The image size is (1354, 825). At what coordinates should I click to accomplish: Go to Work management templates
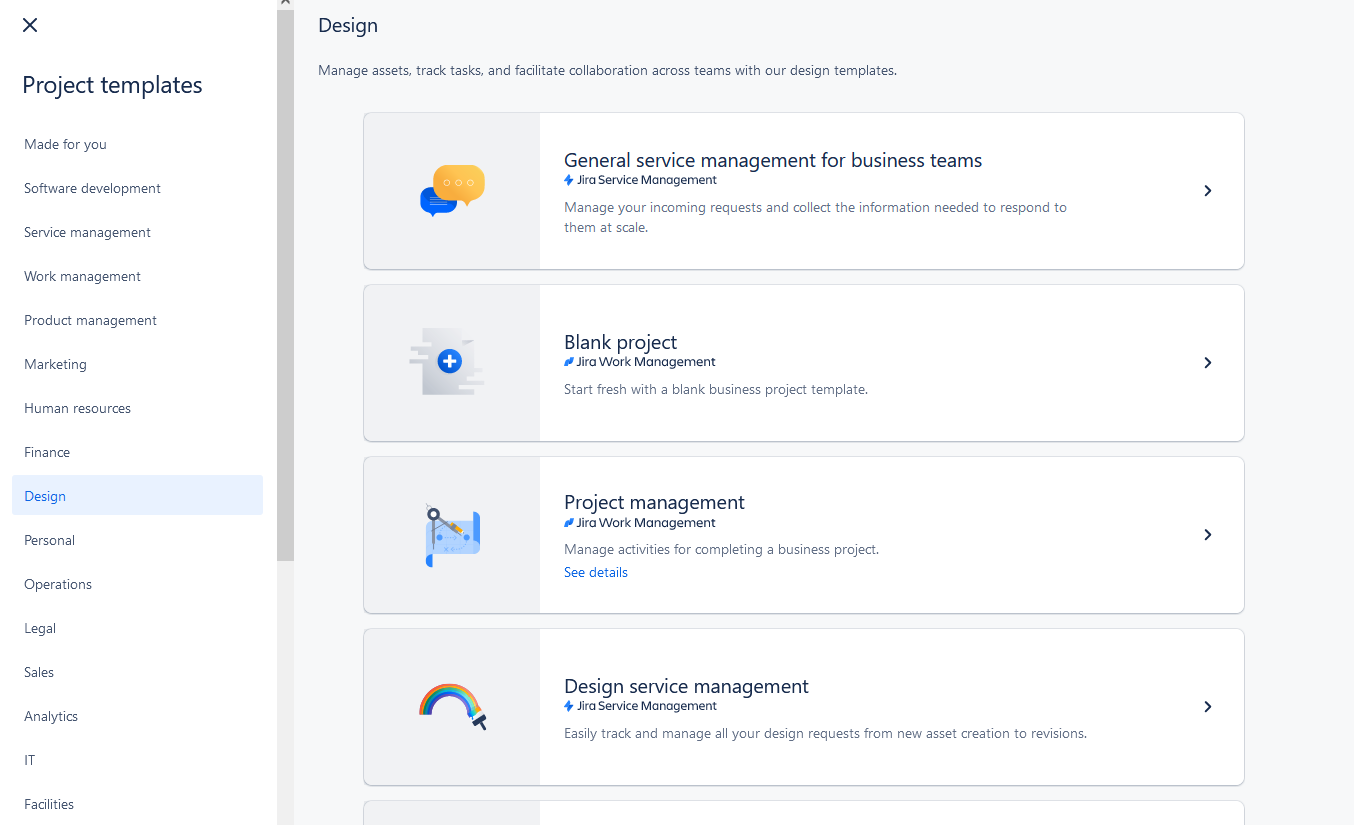[137, 276]
